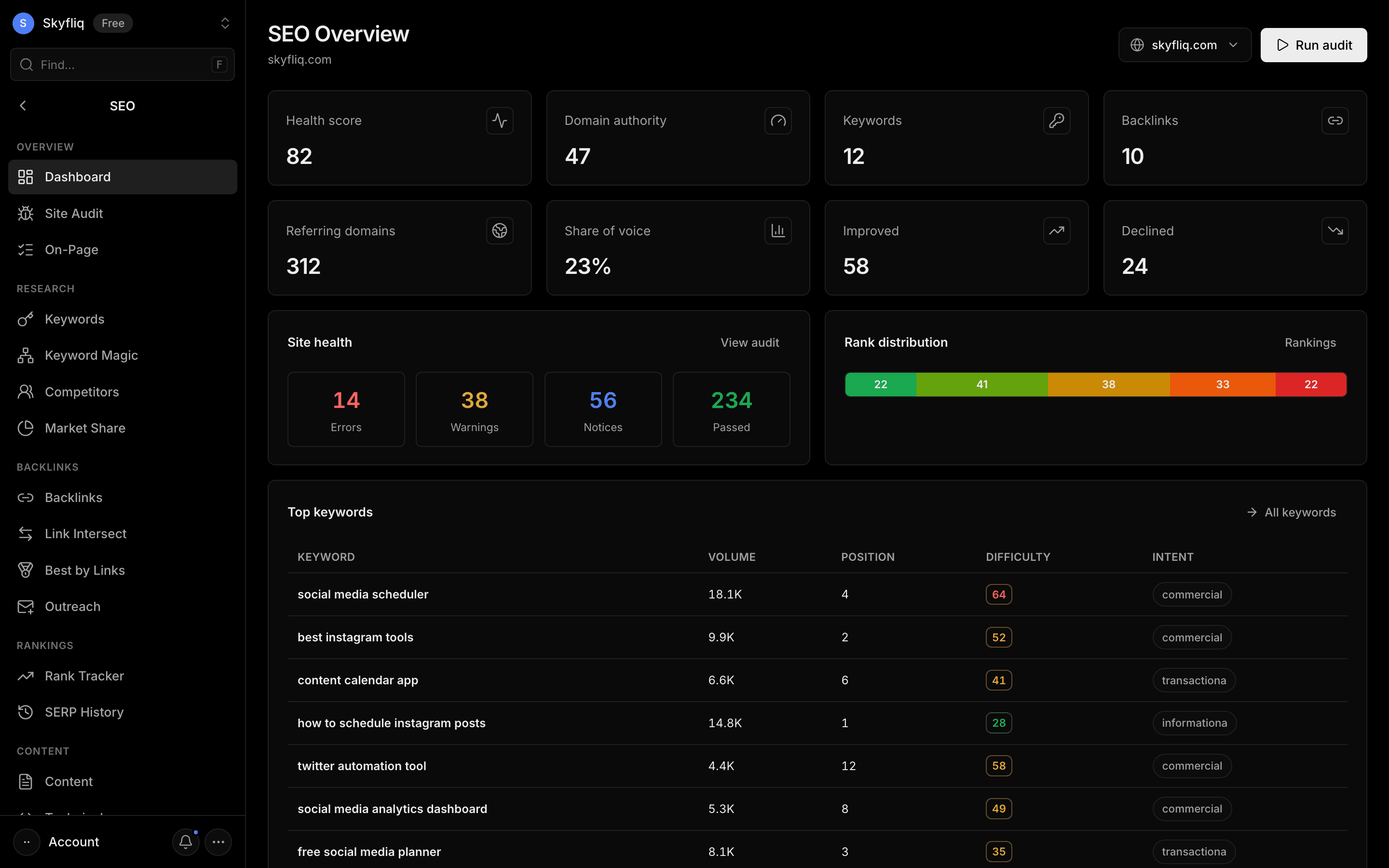Click the SERP History clock icon
This screenshot has width=1389, height=868.
pyautogui.click(x=25, y=712)
